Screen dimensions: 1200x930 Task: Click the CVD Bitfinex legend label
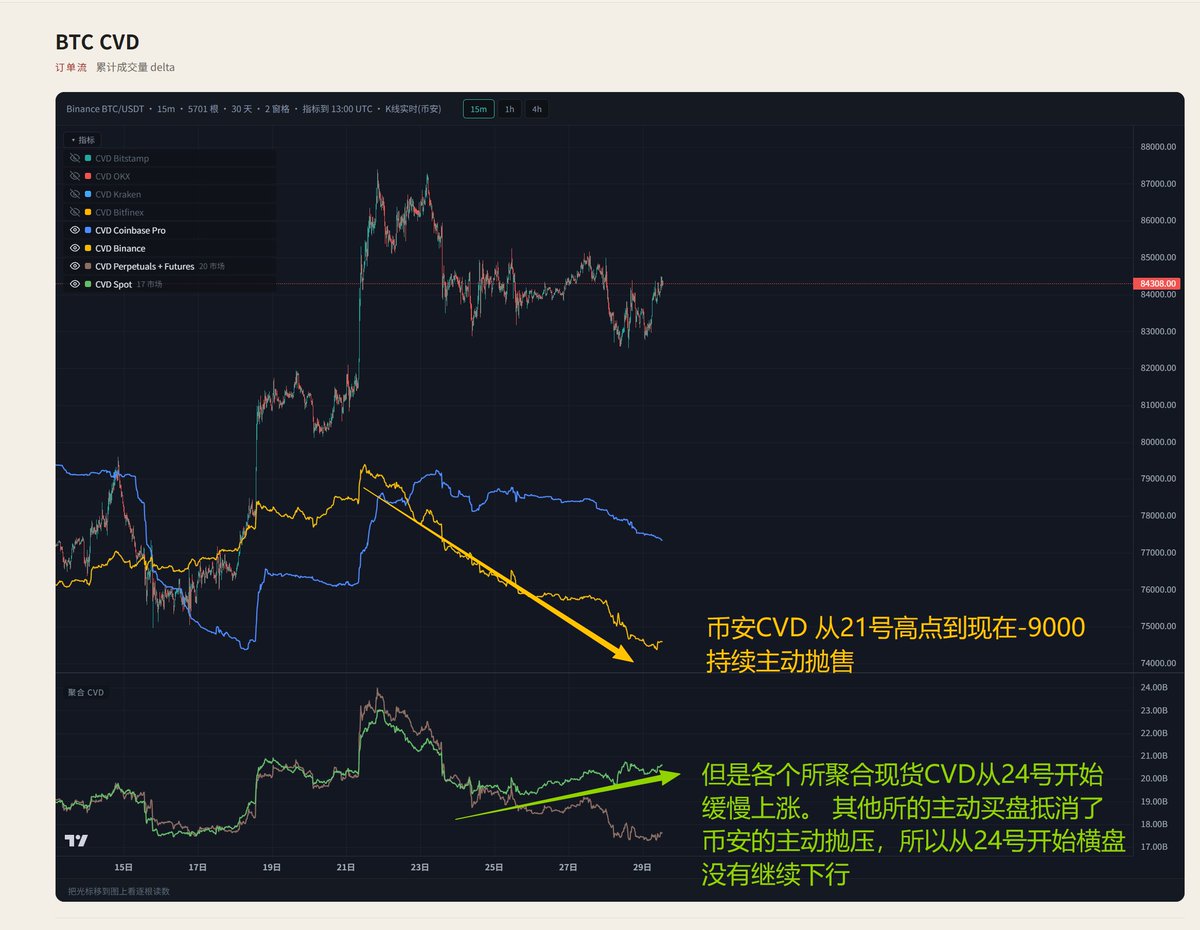click(120, 212)
